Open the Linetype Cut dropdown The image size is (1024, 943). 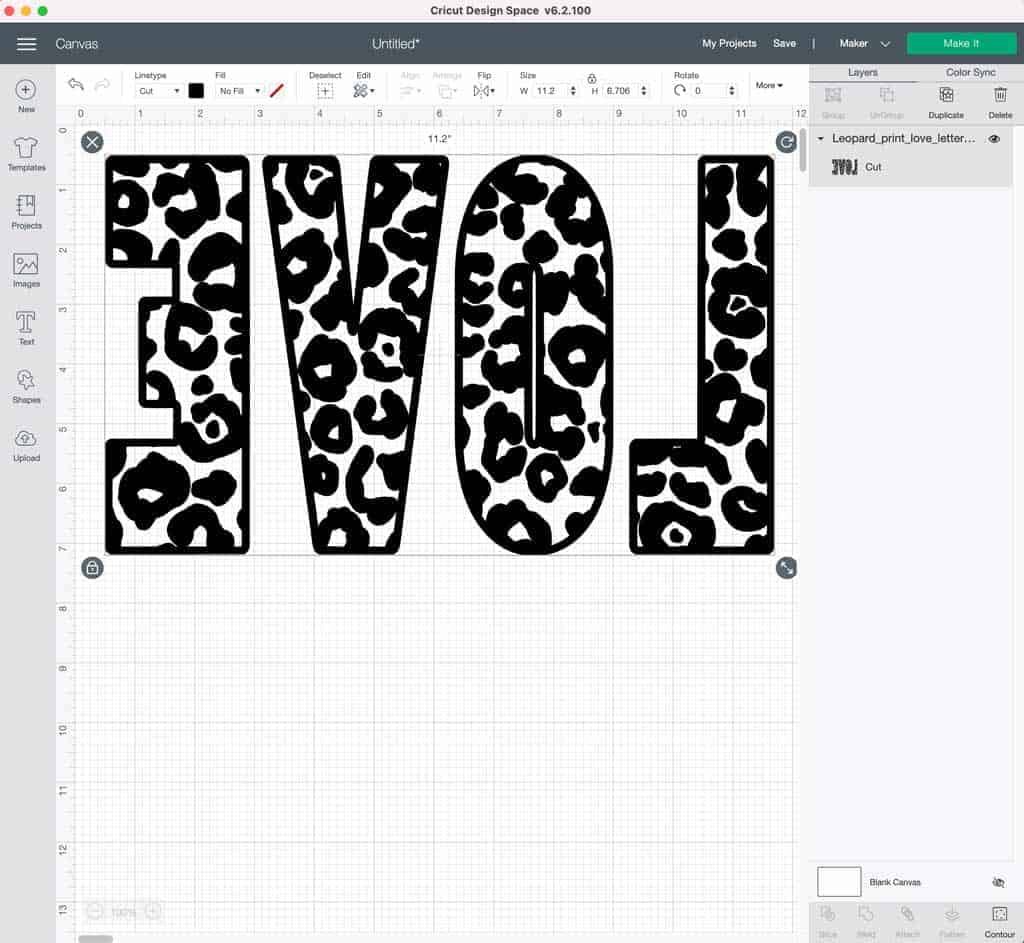[x=158, y=91]
